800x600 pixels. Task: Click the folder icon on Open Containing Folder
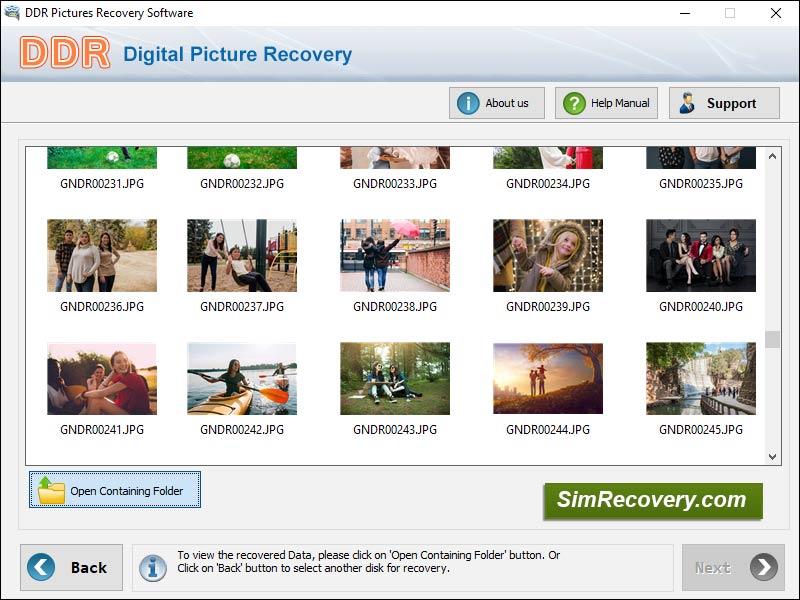click(51, 490)
